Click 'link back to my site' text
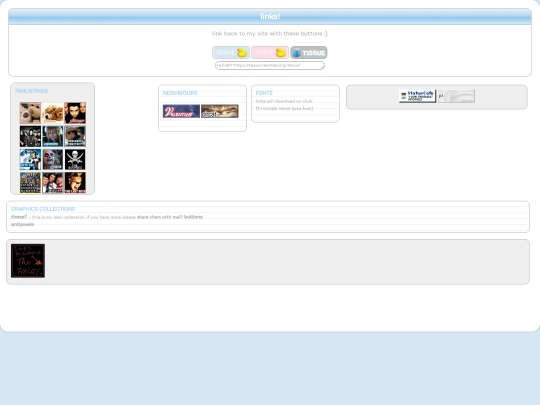540x405 pixels. coord(270,33)
